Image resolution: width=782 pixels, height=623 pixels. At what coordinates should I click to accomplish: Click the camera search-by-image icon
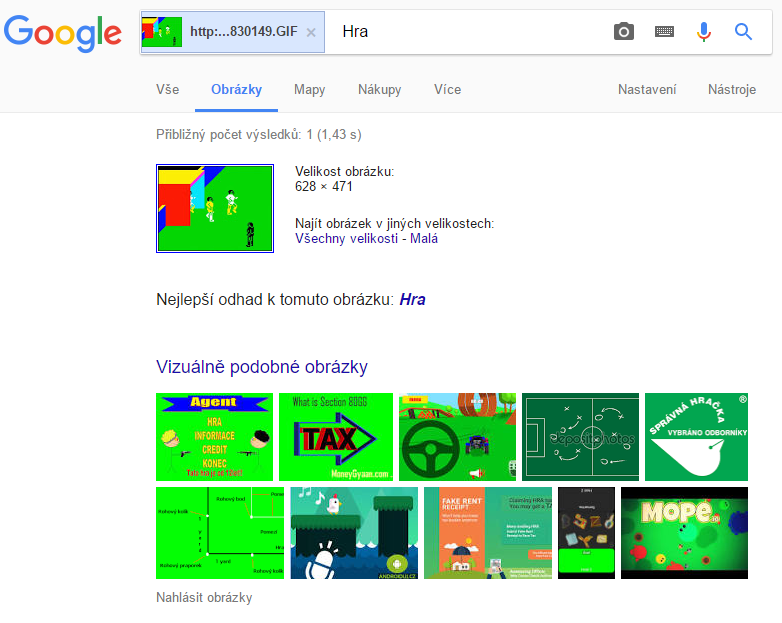[x=623, y=31]
